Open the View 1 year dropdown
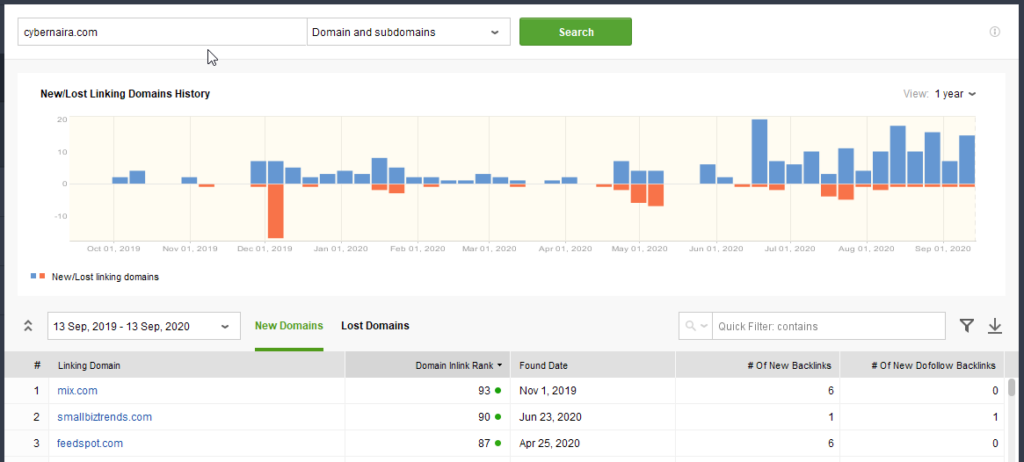 954,94
